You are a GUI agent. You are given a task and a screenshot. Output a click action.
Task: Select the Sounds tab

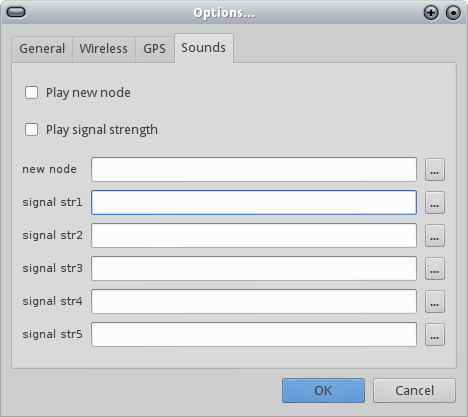tap(204, 48)
